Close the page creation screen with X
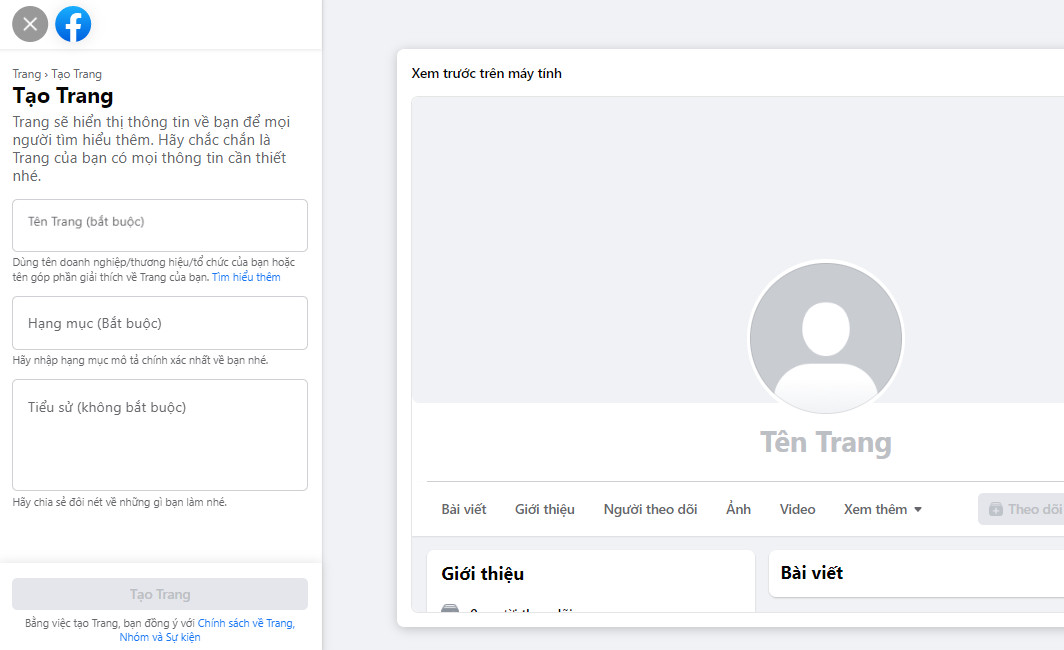 pos(31,24)
